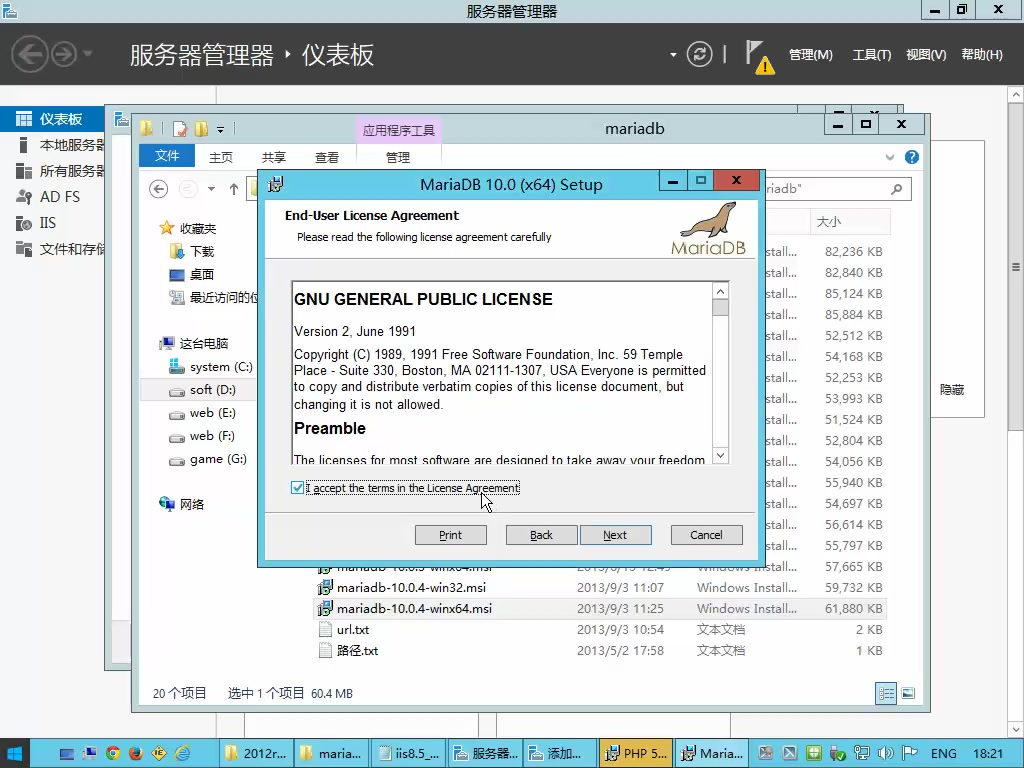Select web (E:) drive
This screenshot has height=768, width=1024.
(212, 413)
